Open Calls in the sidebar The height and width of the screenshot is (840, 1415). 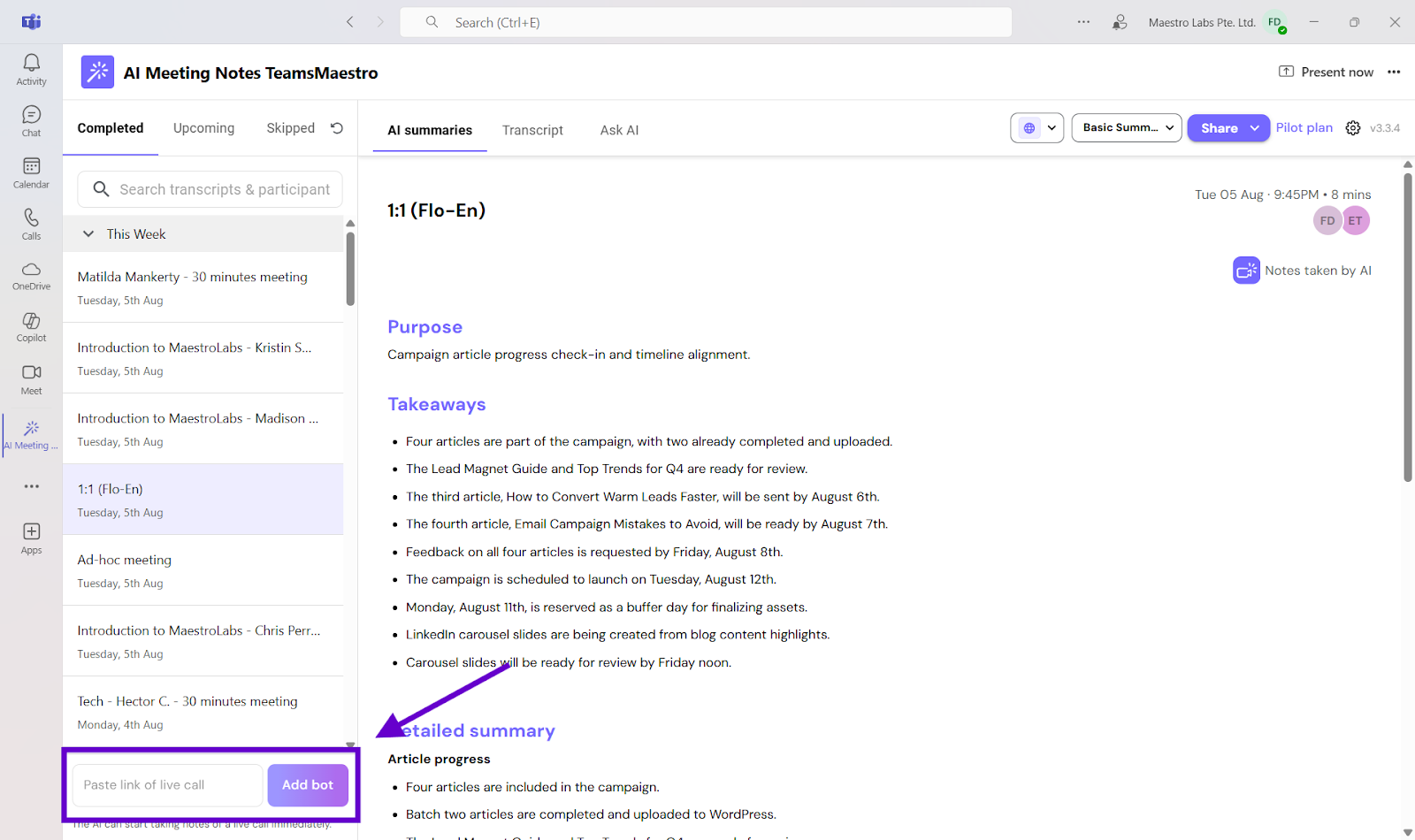pos(31,224)
